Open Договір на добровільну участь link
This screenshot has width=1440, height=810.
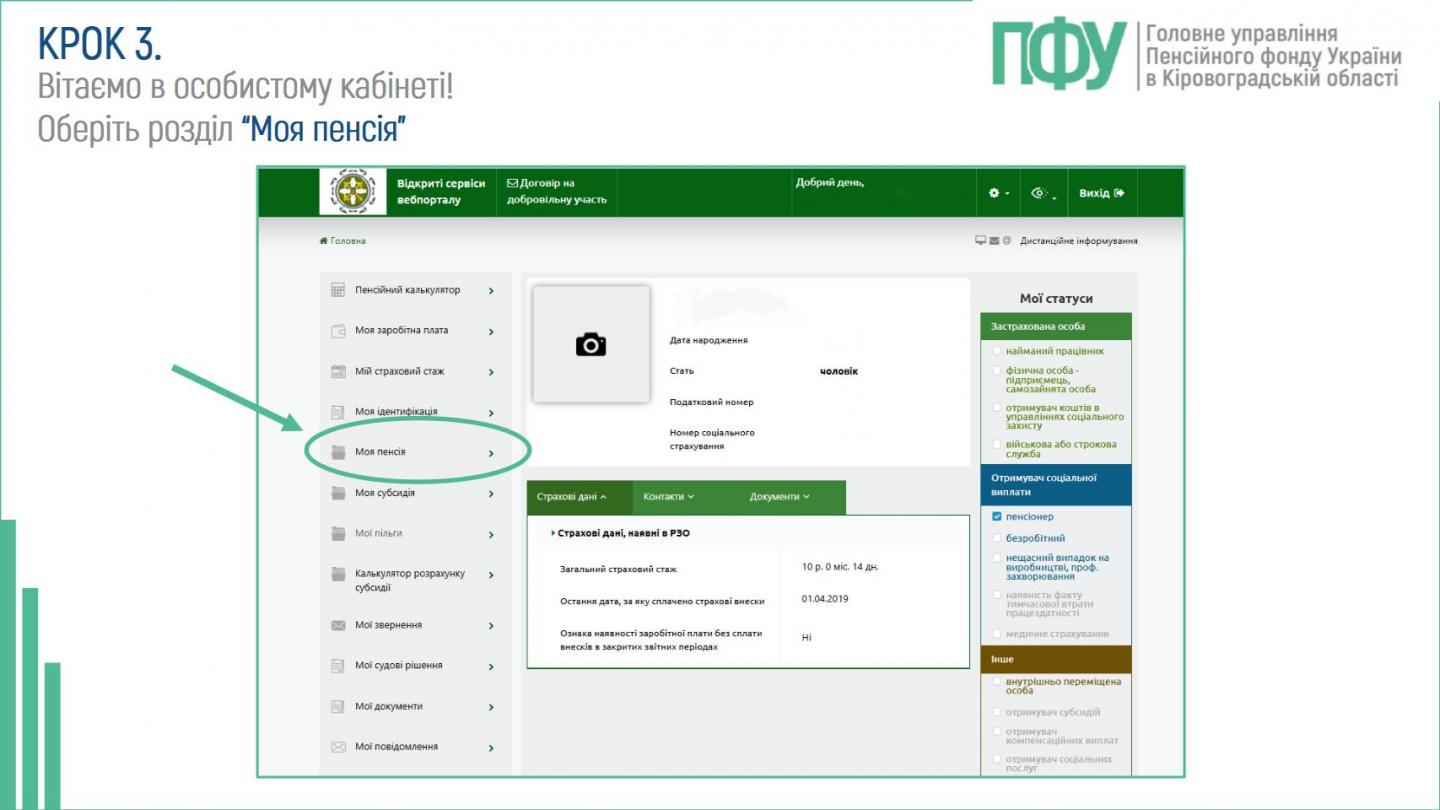point(556,192)
